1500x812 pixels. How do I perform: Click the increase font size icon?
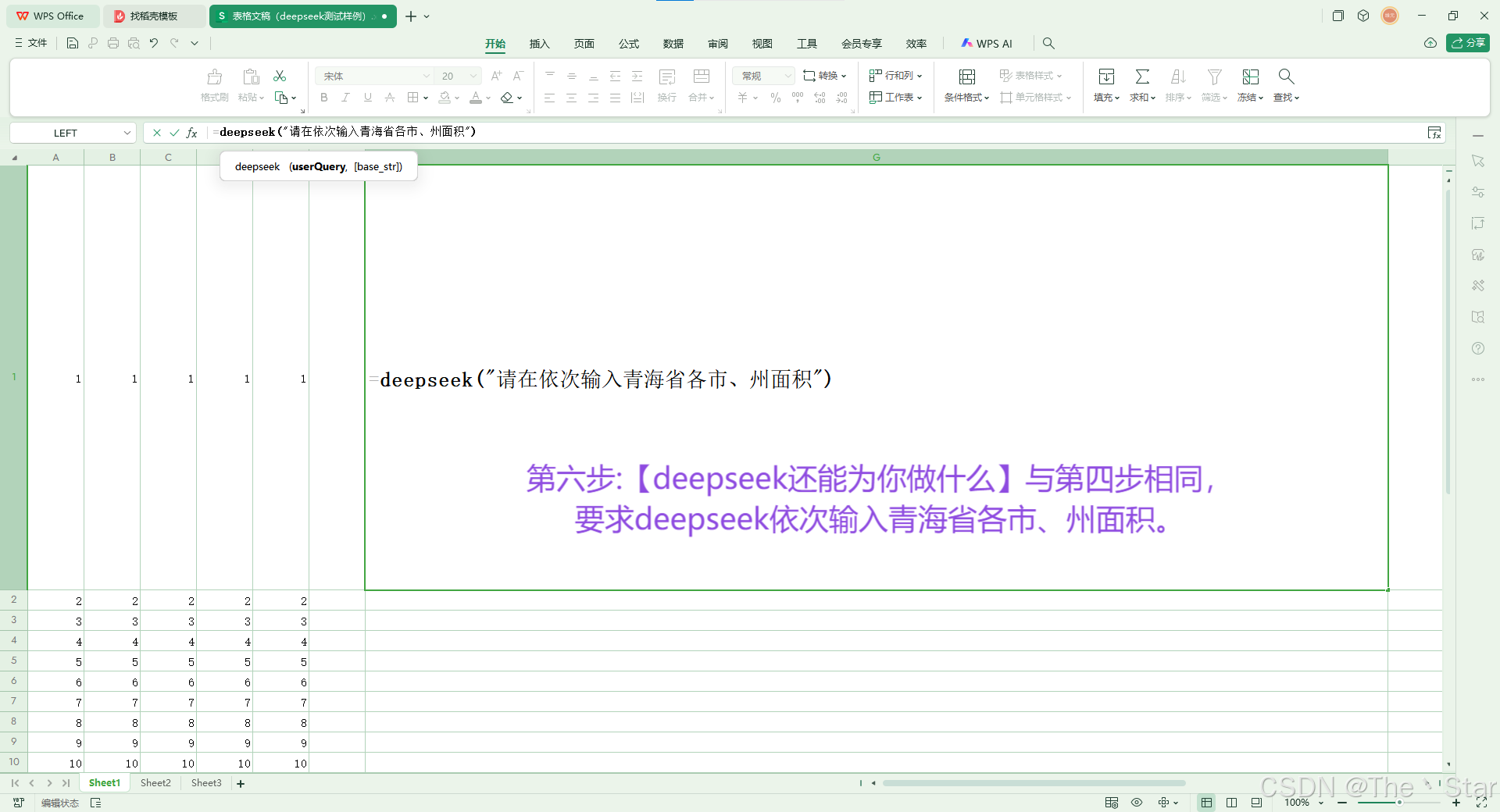[496, 76]
